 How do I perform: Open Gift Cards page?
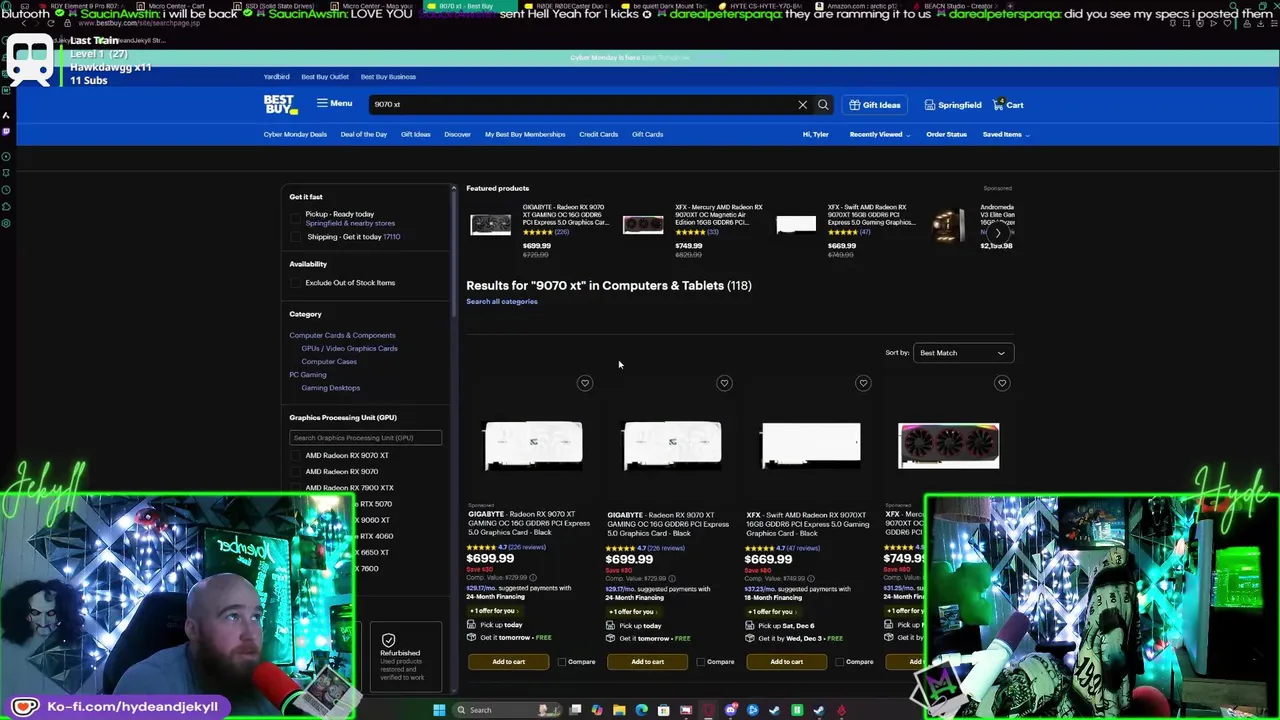click(647, 134)
